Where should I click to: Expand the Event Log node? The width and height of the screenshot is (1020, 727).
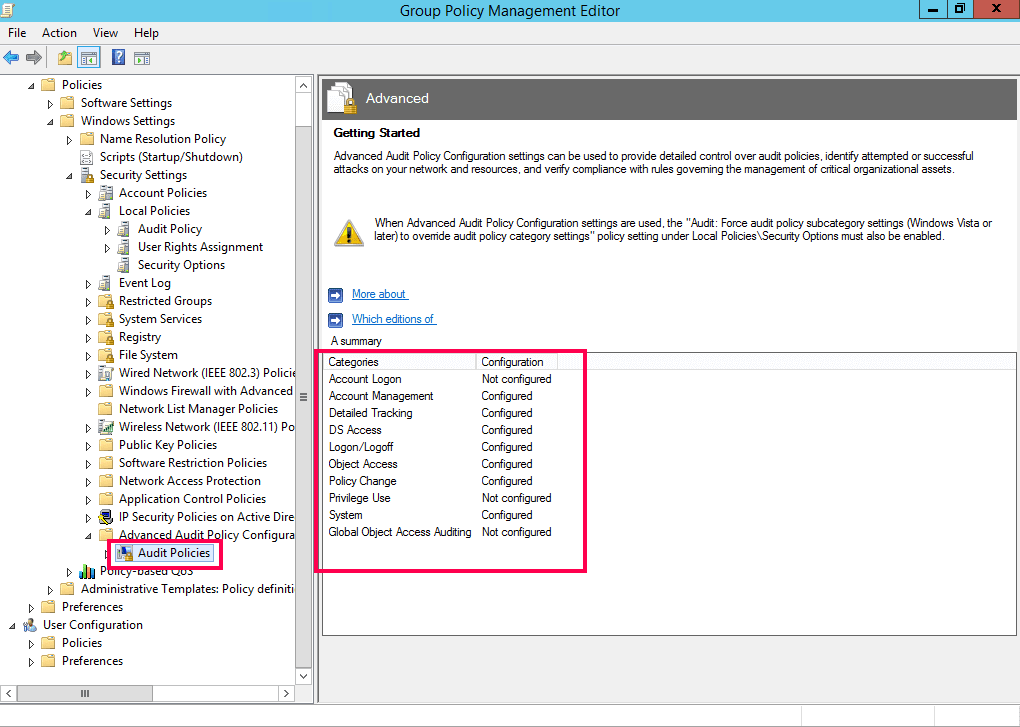click(86, 282)
